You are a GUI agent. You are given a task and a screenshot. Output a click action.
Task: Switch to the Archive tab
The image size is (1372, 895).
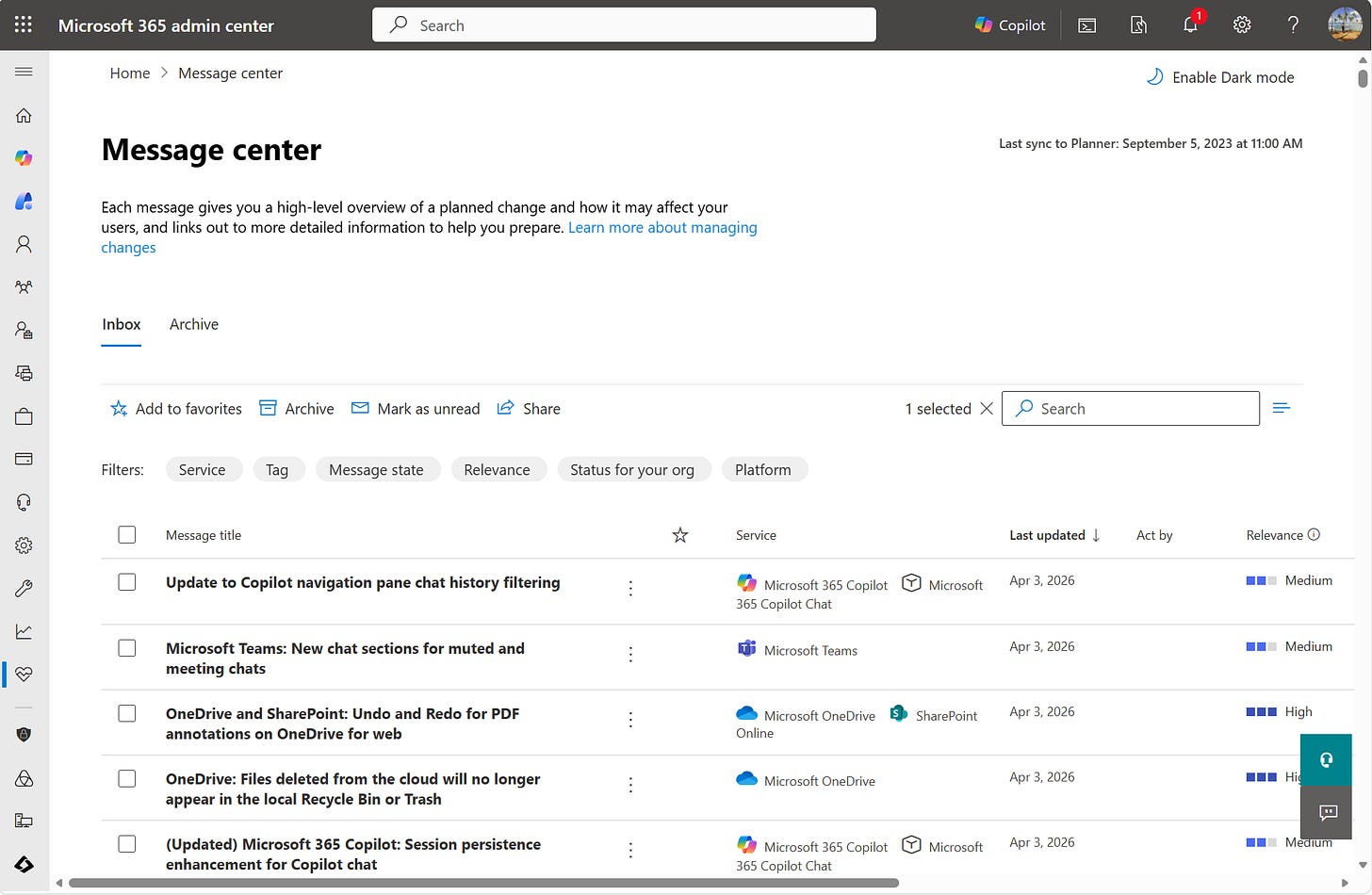click(x=194, y=324)
